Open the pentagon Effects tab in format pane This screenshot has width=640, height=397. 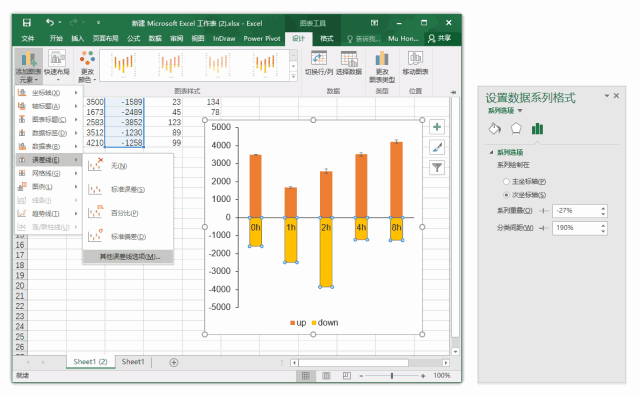[x=516, y=129]
